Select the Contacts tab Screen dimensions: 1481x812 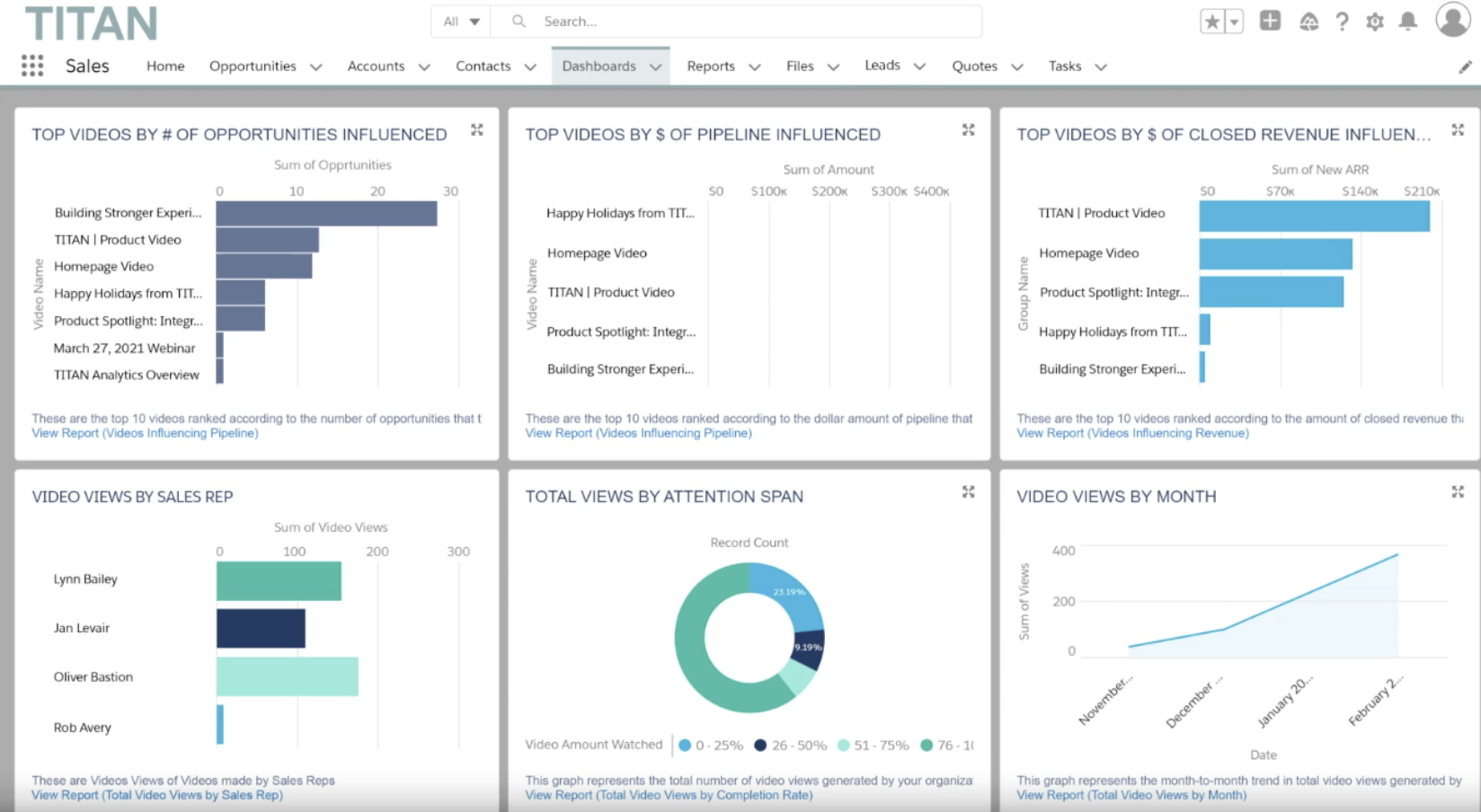tap(483, 66)
